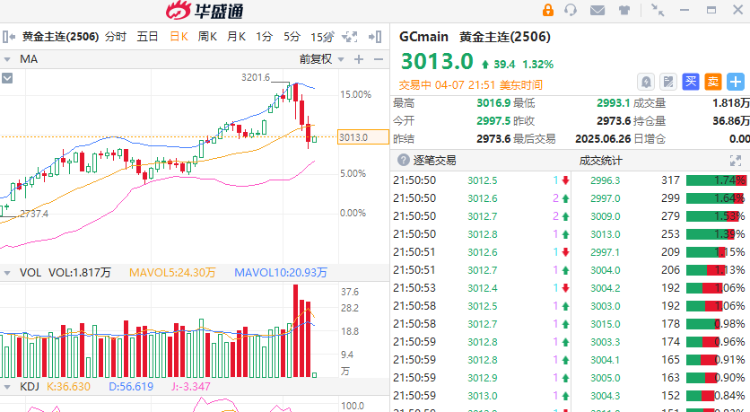The width and height of the screenshot is (750, 412).
Task: Click the 最后交易 date 2025.06.26
Action: coord(603,139)
